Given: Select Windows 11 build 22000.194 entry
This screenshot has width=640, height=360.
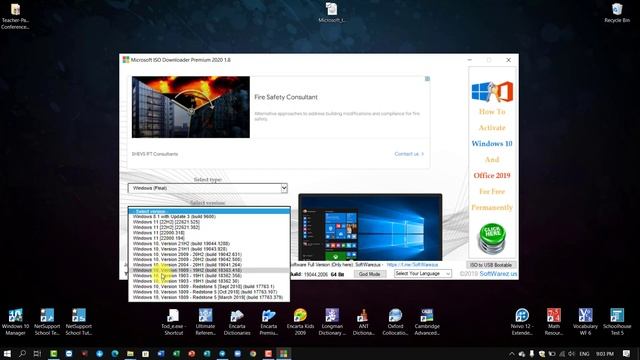Looking at the screenshot, I should coord(209,238).
